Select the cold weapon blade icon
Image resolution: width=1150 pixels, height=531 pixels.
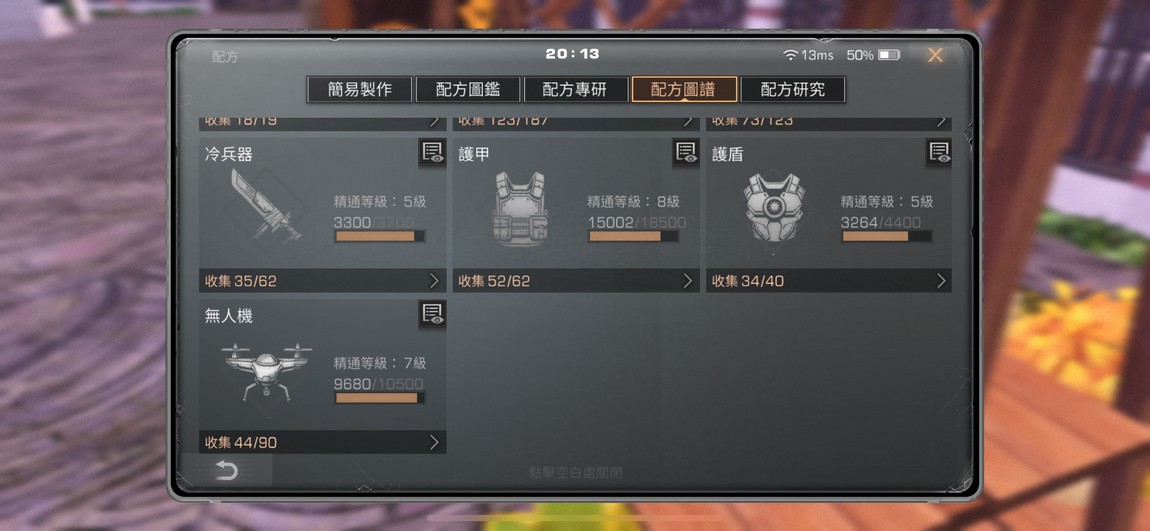[x=263, y=205]
